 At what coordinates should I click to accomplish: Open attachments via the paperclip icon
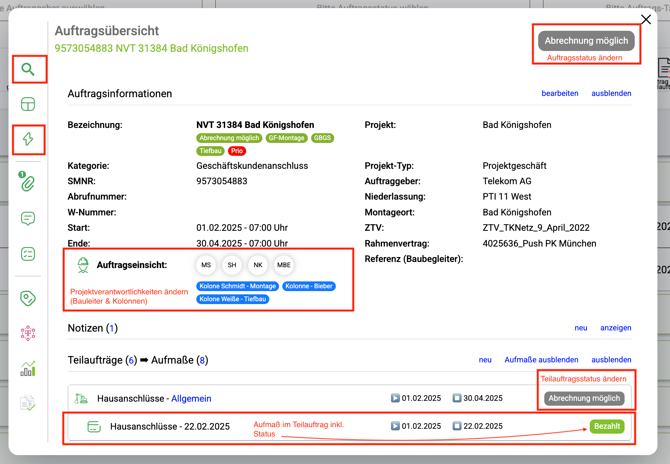tap(28, 183)
